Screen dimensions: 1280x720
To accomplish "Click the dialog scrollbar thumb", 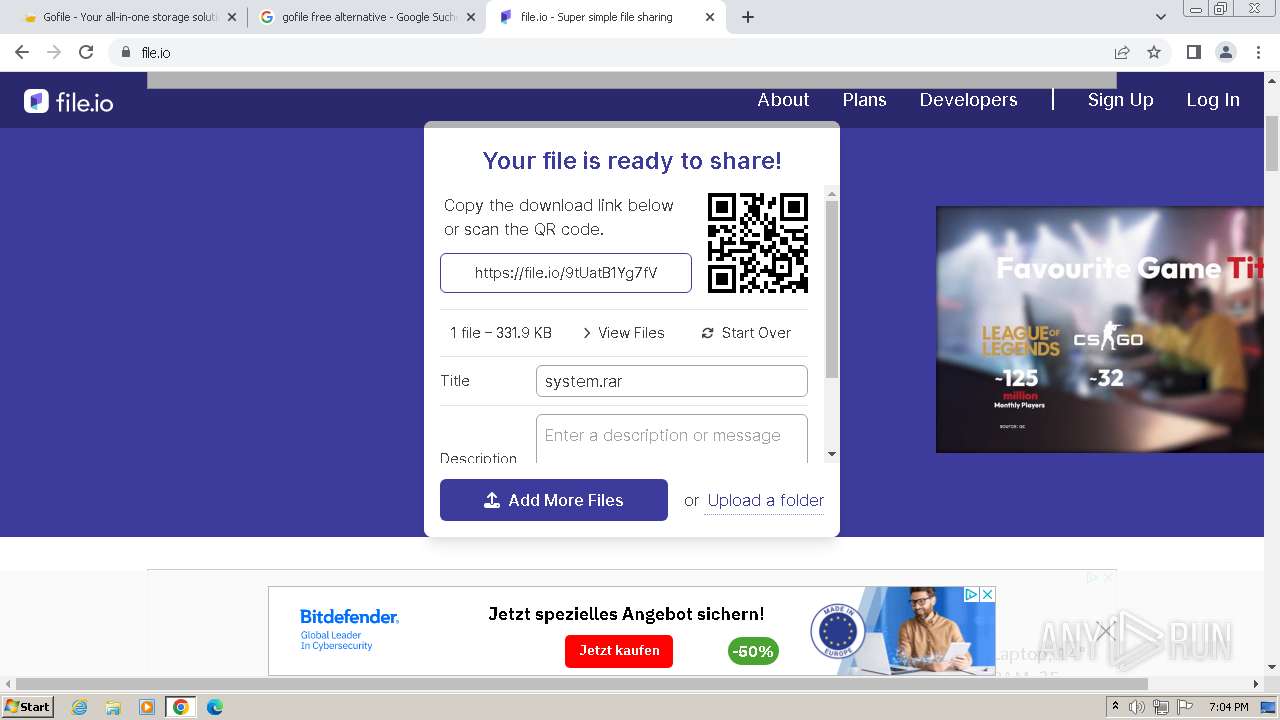I will (x=832, y=289).
